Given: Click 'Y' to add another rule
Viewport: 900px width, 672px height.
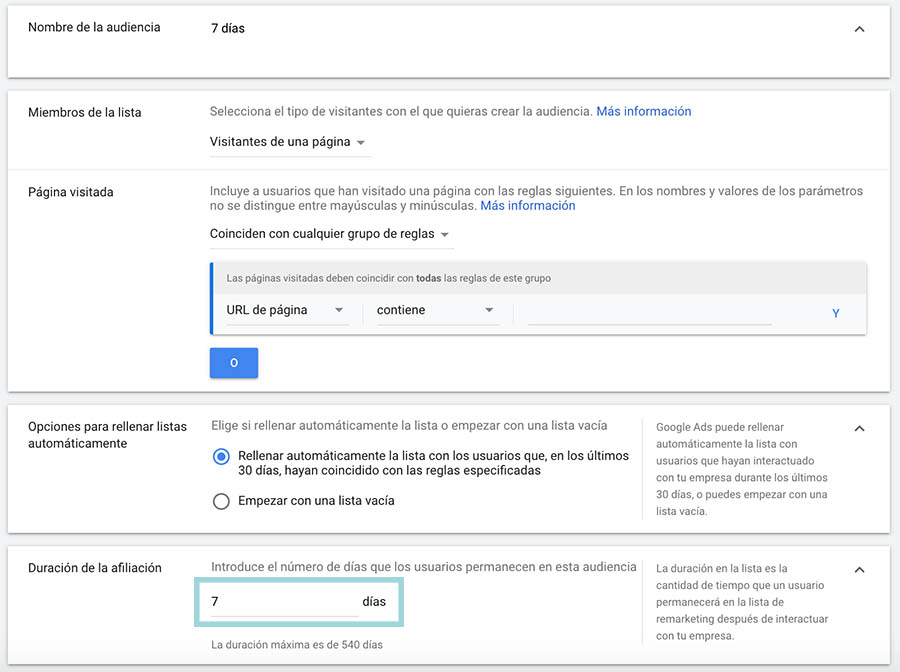Looking at the screenshot, I should coord(835,312).
